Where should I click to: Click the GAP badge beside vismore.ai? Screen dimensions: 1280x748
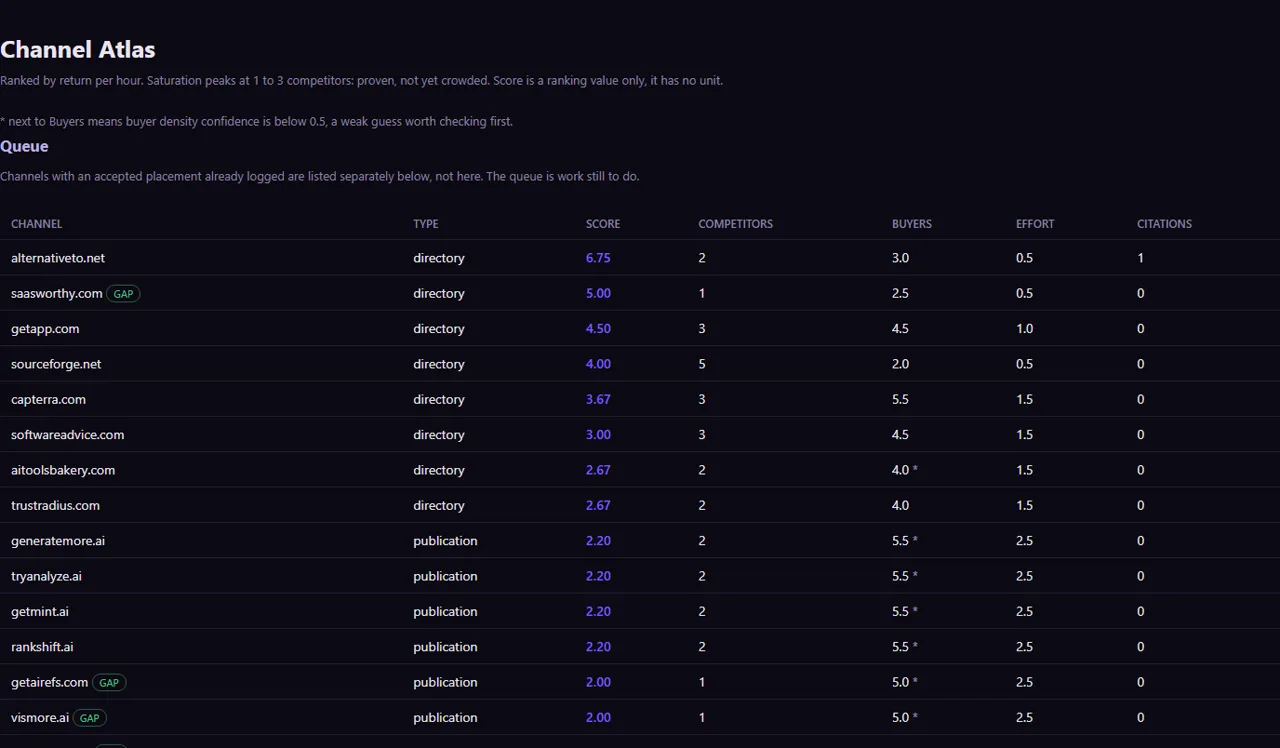90,718
